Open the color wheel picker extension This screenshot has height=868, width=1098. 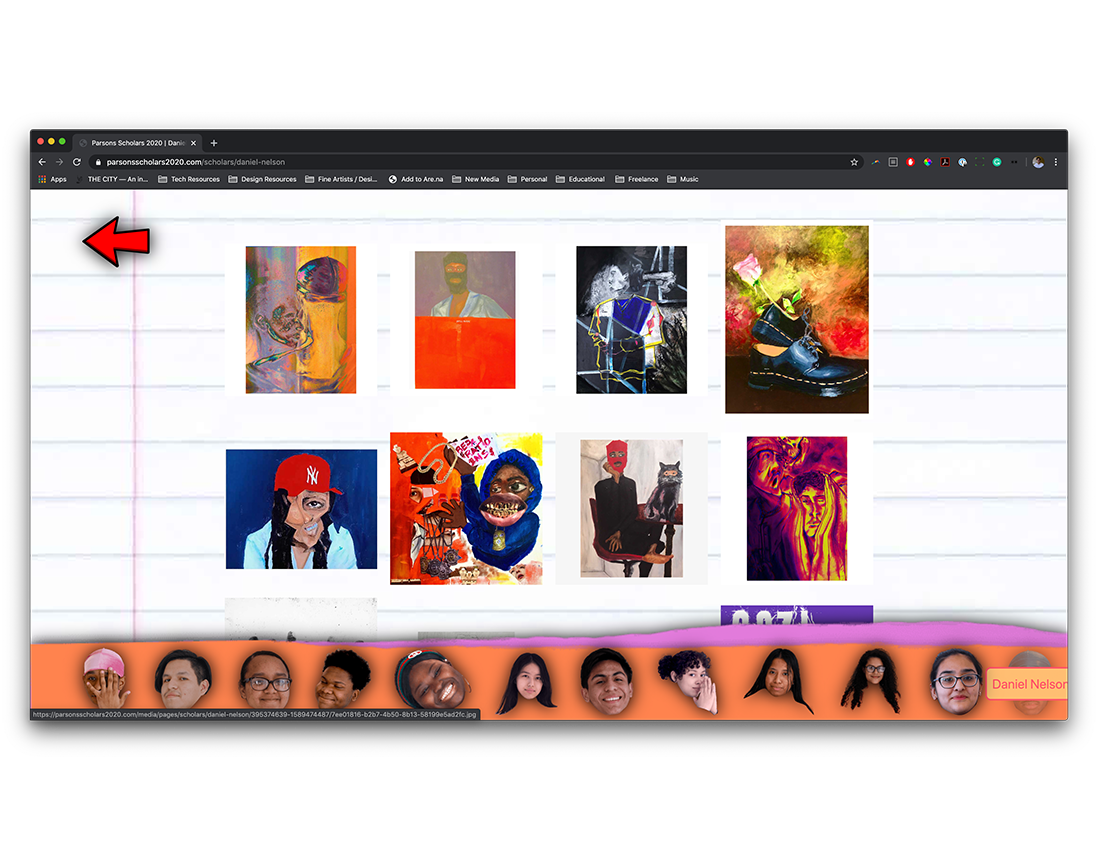click(927, 162)
